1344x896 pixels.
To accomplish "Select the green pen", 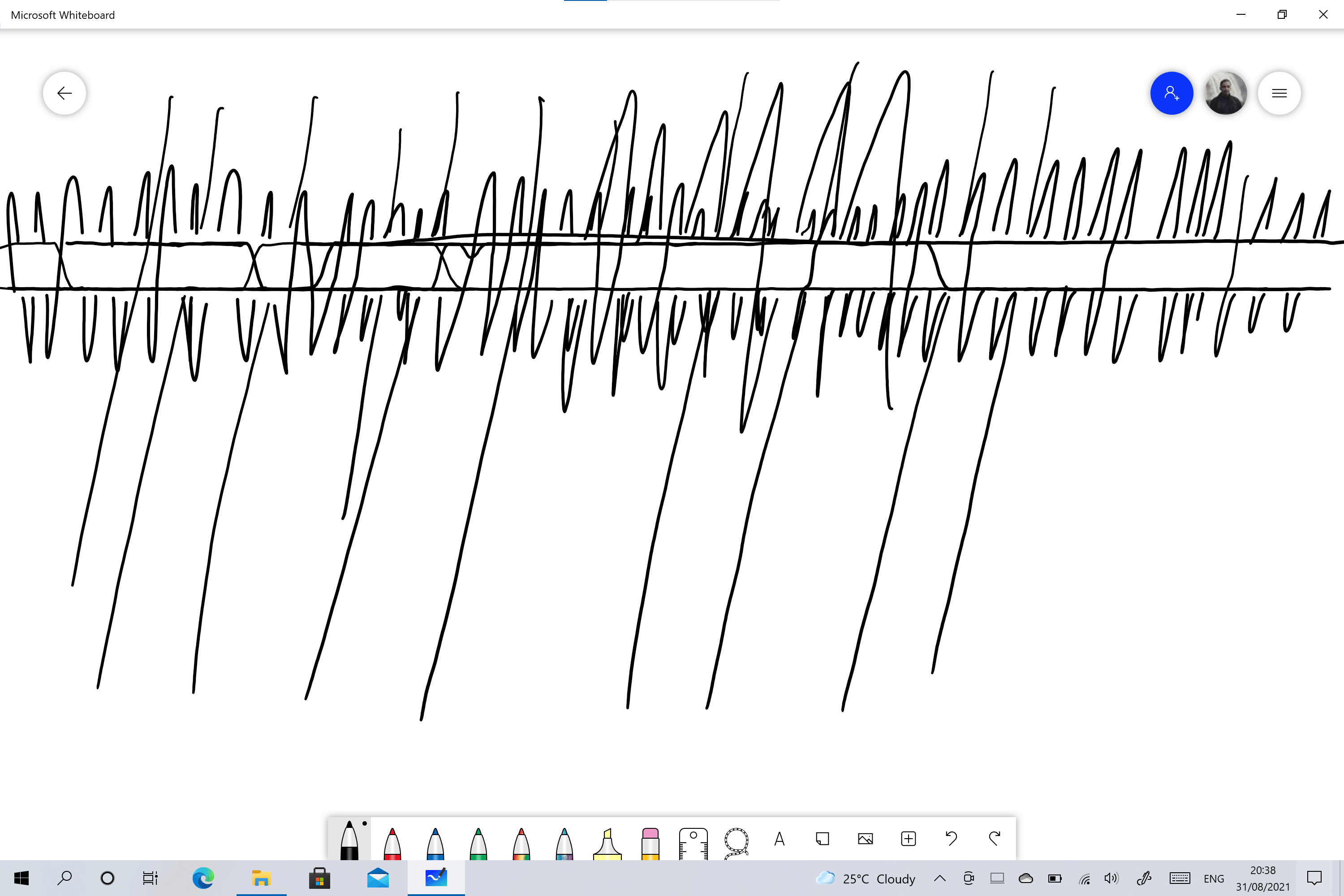I will point(478,842).
